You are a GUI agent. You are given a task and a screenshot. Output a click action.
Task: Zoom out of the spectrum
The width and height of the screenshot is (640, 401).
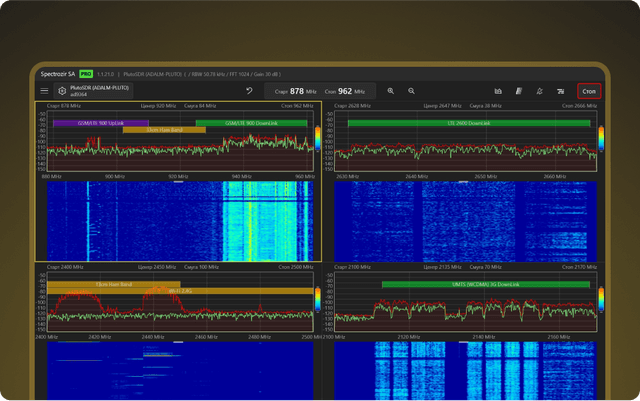tap(413, 91)
